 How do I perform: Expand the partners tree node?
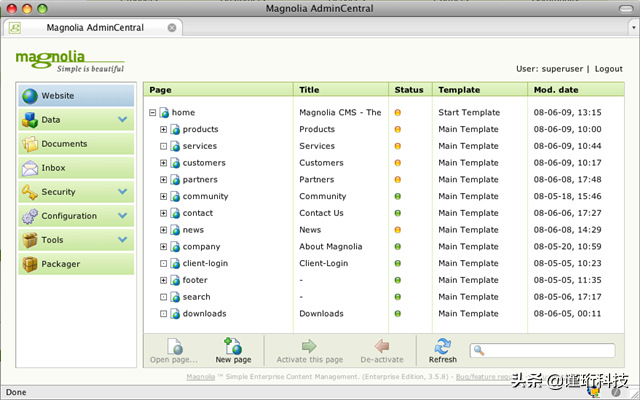163,180
